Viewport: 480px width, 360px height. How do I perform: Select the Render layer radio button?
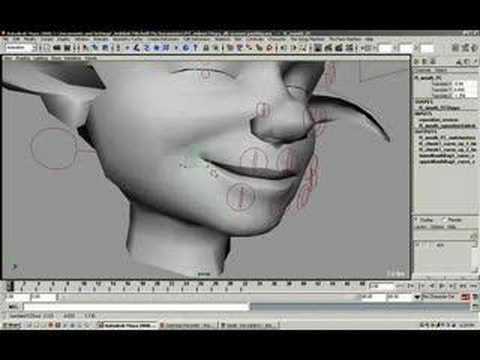pos(444,220)
